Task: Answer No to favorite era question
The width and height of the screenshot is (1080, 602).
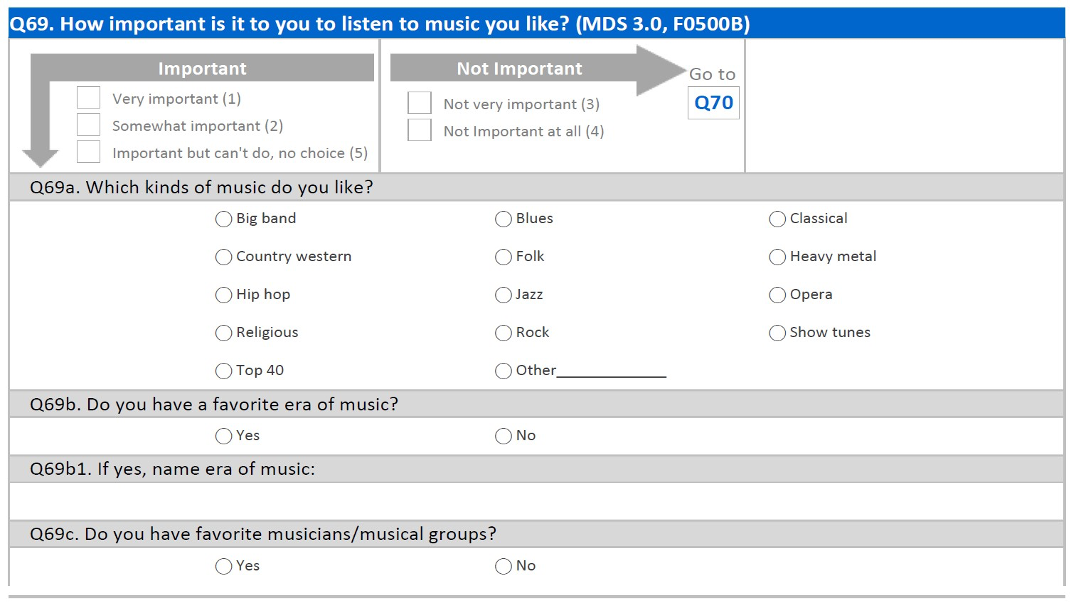Action: click(504, 435)
